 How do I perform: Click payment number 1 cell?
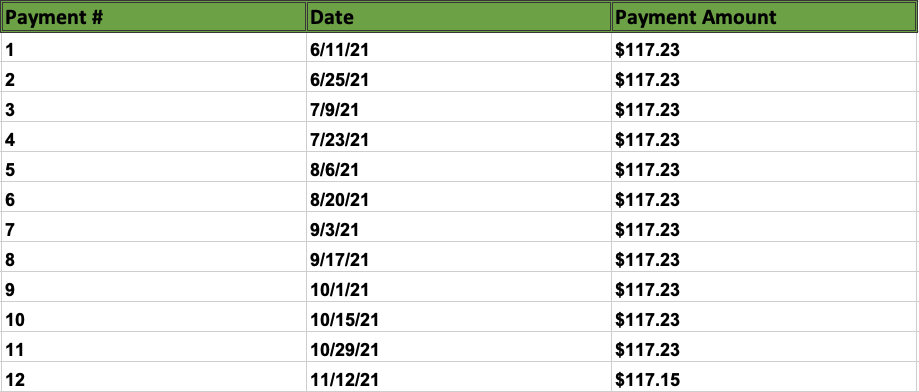click(x=154, y=47)
